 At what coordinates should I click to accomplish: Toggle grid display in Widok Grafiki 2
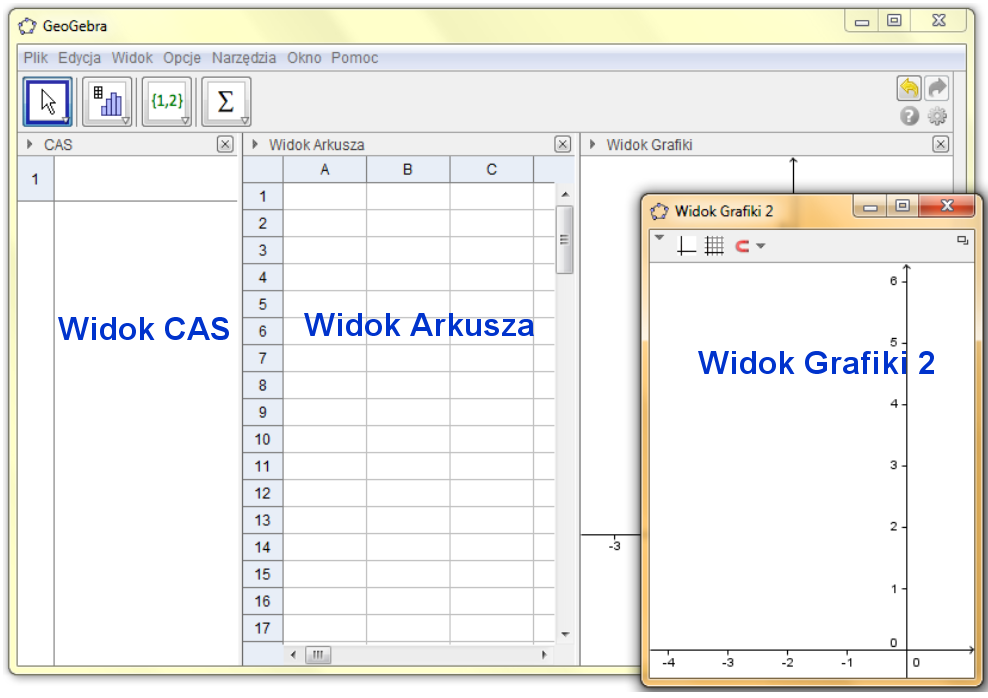714,246
